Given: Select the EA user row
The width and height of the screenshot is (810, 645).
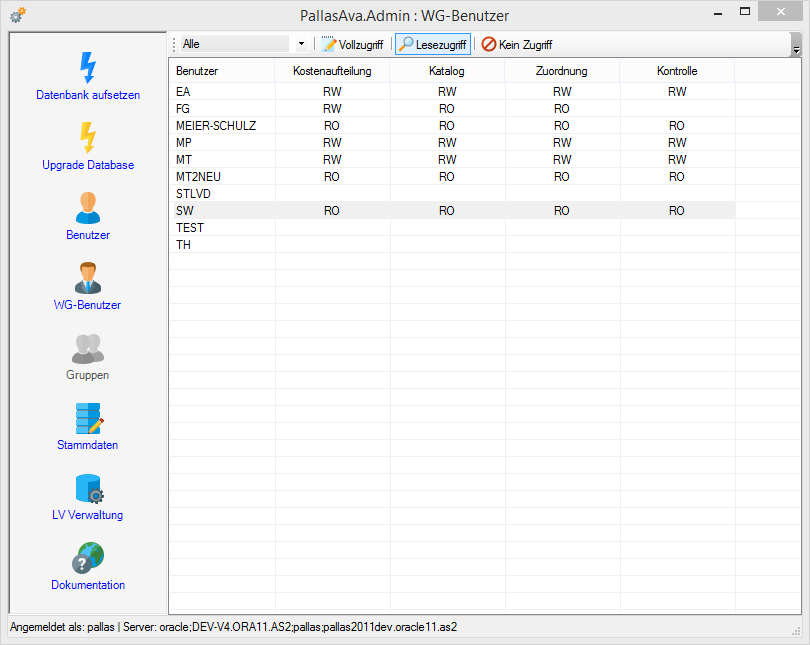Looking at the screenshot, I should (x=453, y=92).
